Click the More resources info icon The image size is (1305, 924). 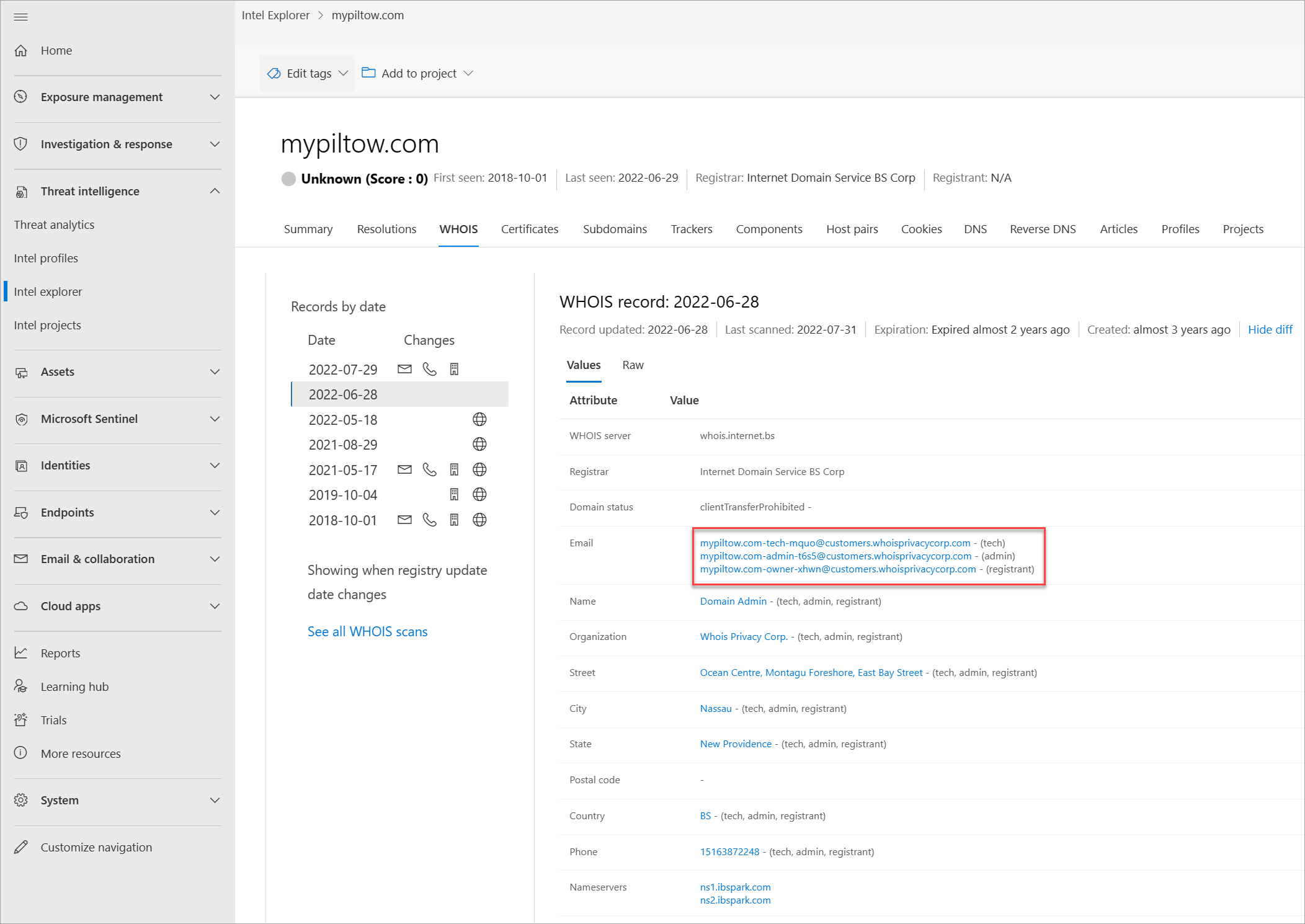21,753
